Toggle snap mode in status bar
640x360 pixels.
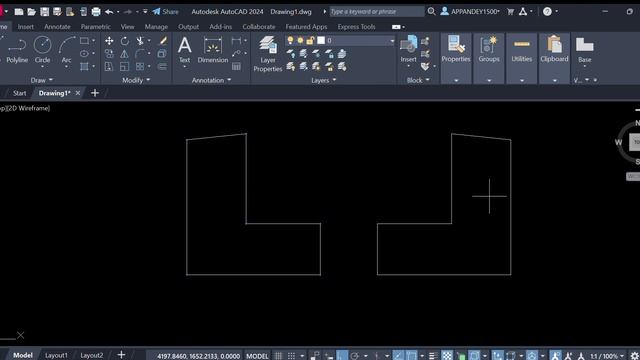(x=291, y=356)
